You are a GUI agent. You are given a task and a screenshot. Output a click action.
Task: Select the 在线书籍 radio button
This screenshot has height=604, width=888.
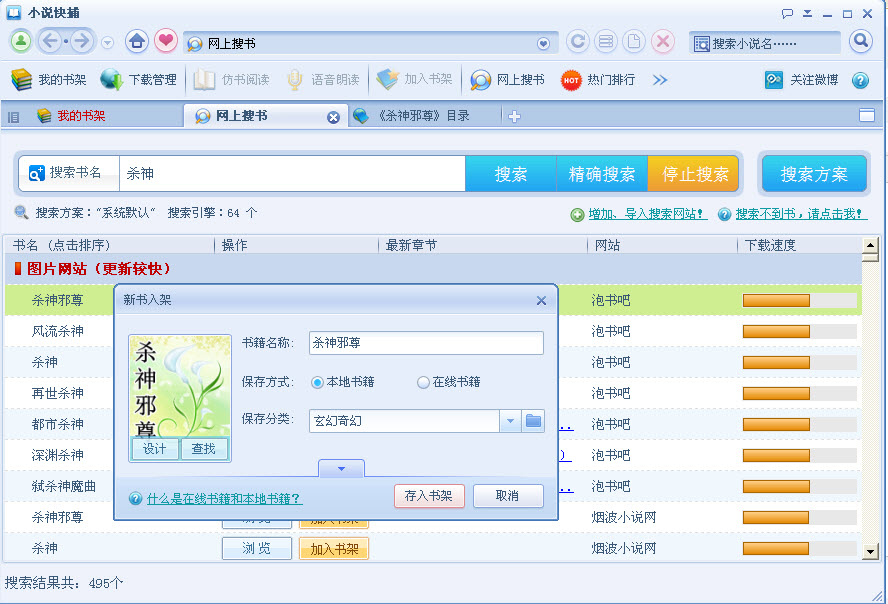point(423,383)
